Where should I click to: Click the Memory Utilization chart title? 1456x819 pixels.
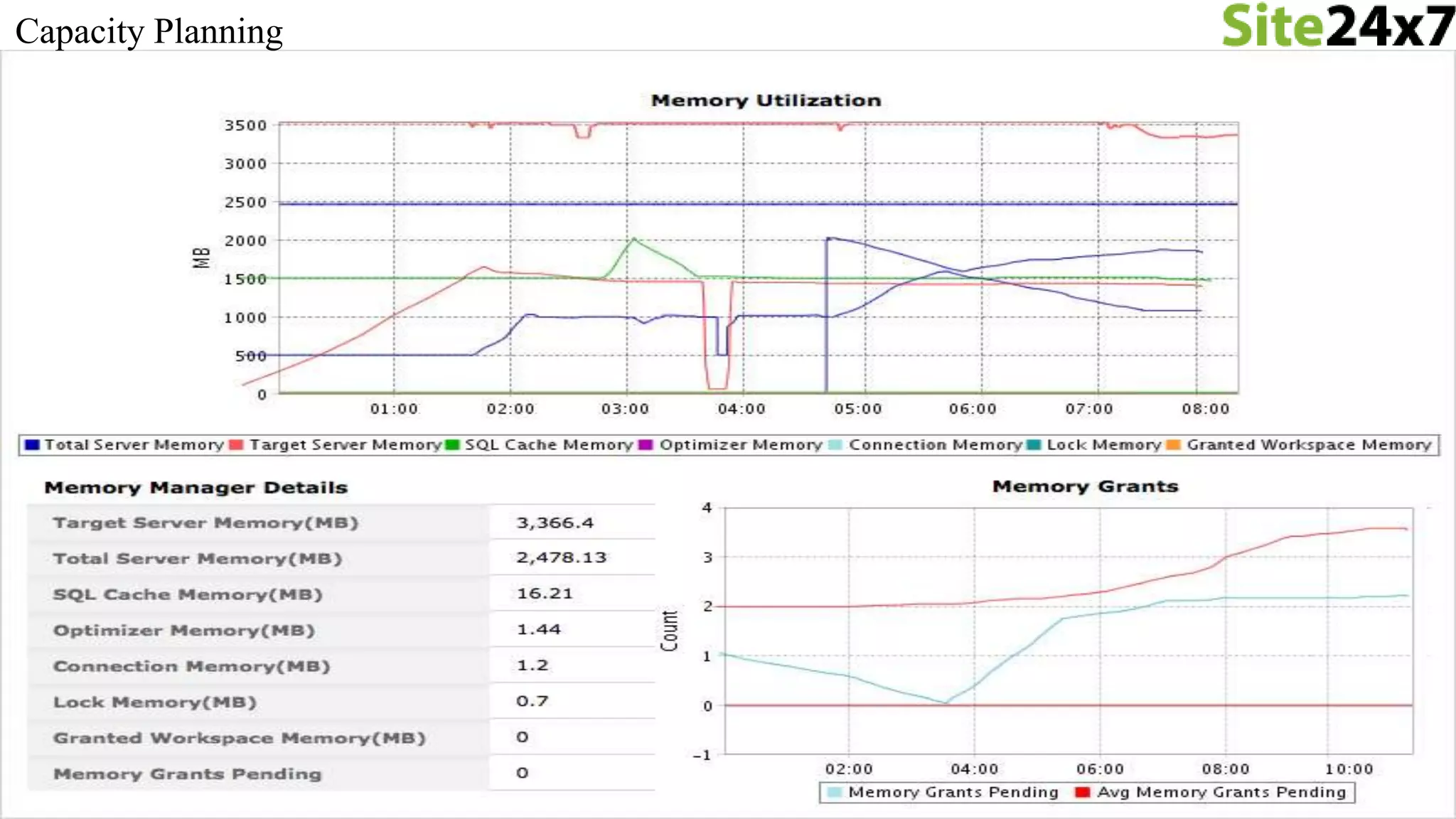click(x=766, y=101)
